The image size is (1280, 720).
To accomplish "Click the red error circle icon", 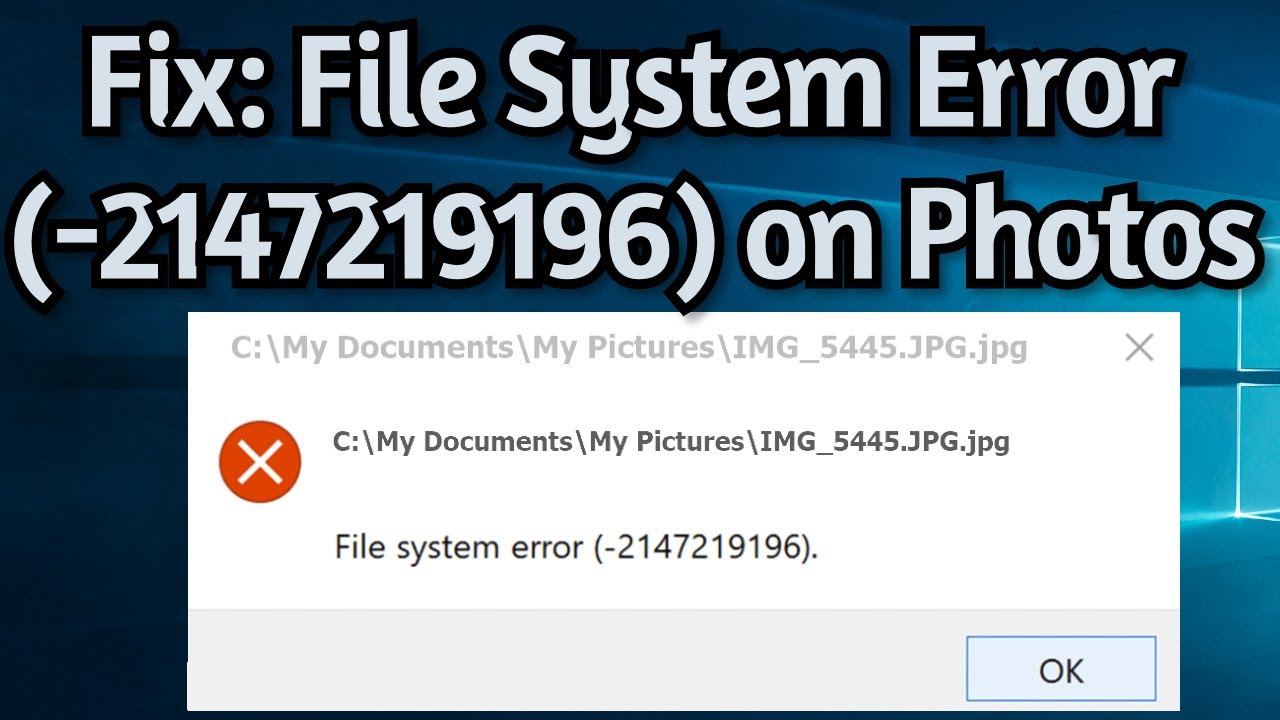I will (260, 462).
